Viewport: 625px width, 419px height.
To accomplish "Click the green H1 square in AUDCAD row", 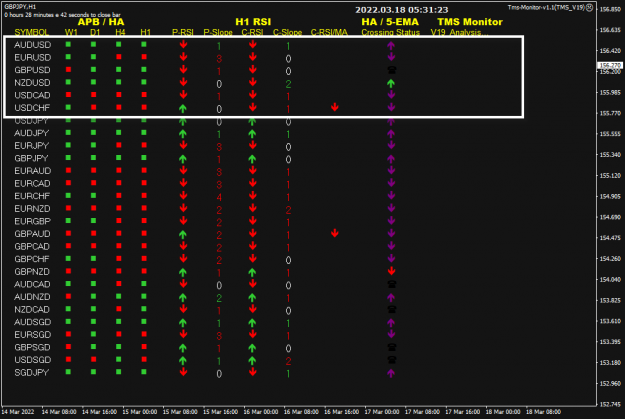I will tap(144, 284).
